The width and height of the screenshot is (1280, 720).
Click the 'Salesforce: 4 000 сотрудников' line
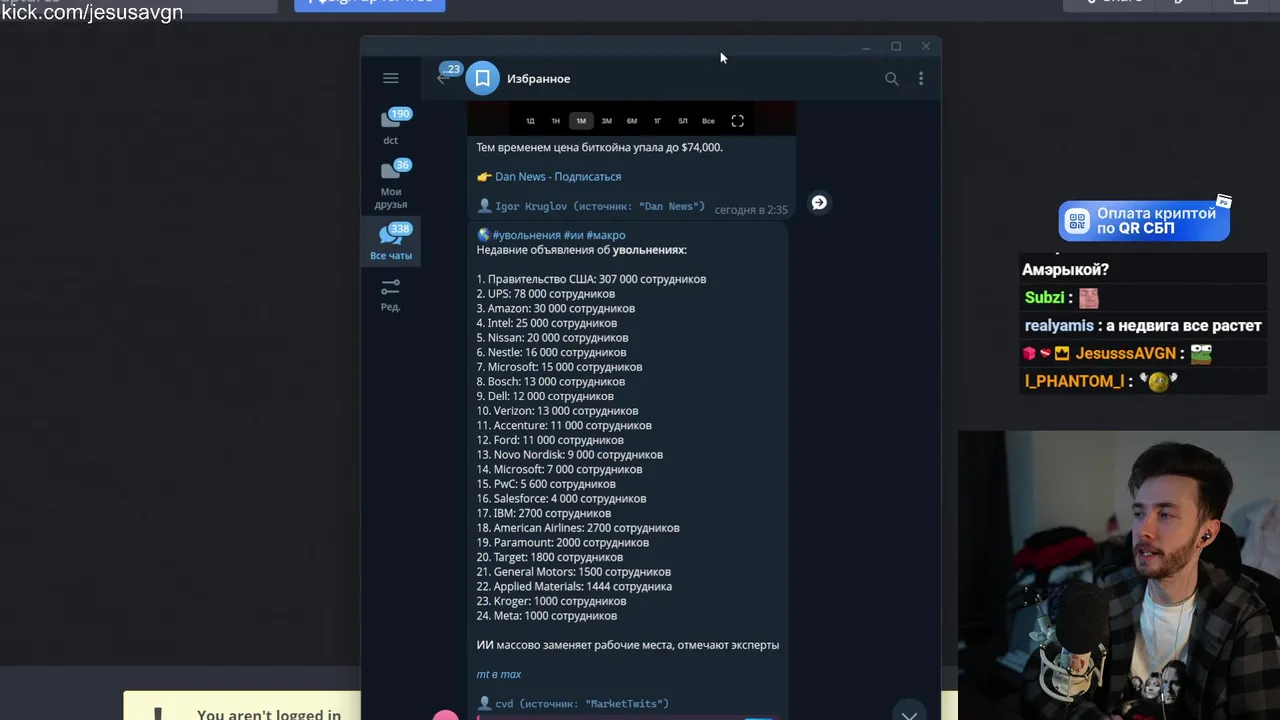(x=561, y=498)
